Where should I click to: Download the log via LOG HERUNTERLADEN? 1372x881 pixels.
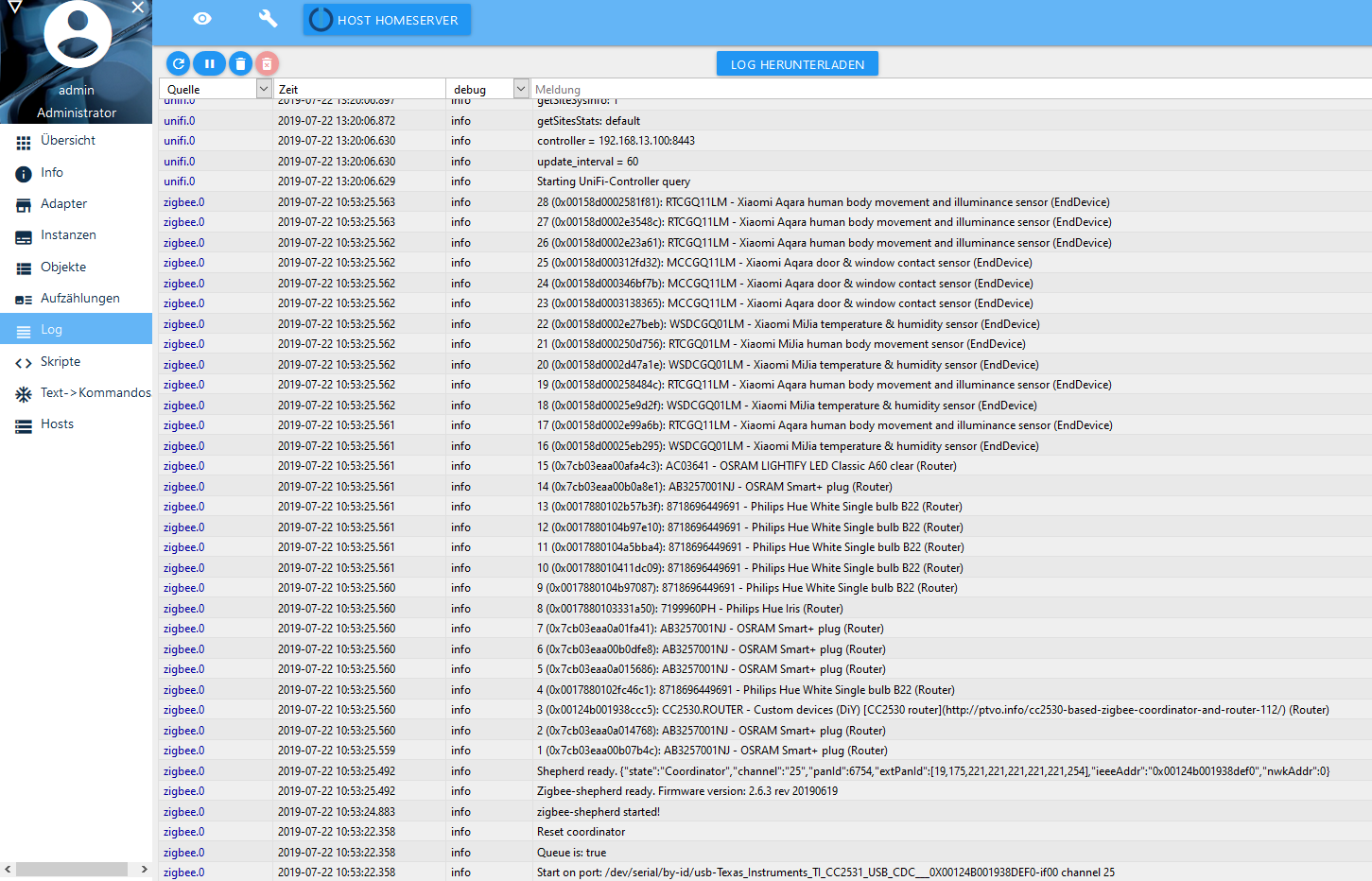(797, 64)
